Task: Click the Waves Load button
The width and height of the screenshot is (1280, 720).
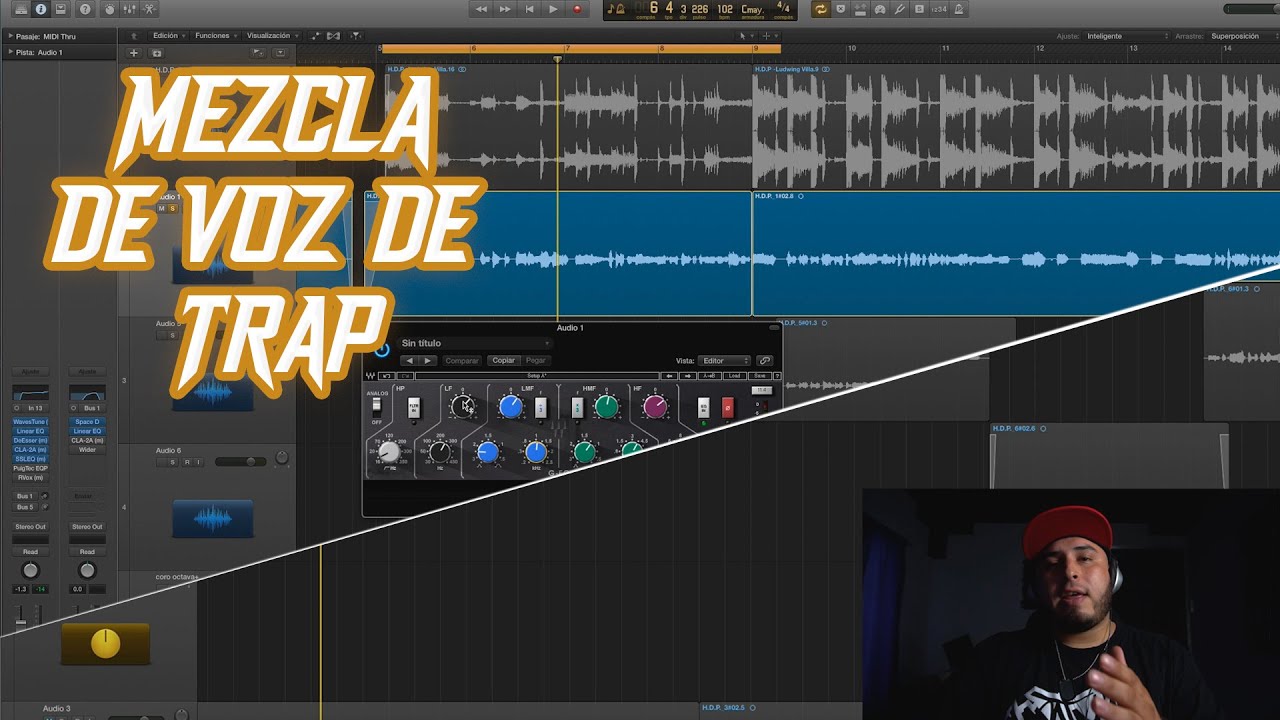Action: 733,376
